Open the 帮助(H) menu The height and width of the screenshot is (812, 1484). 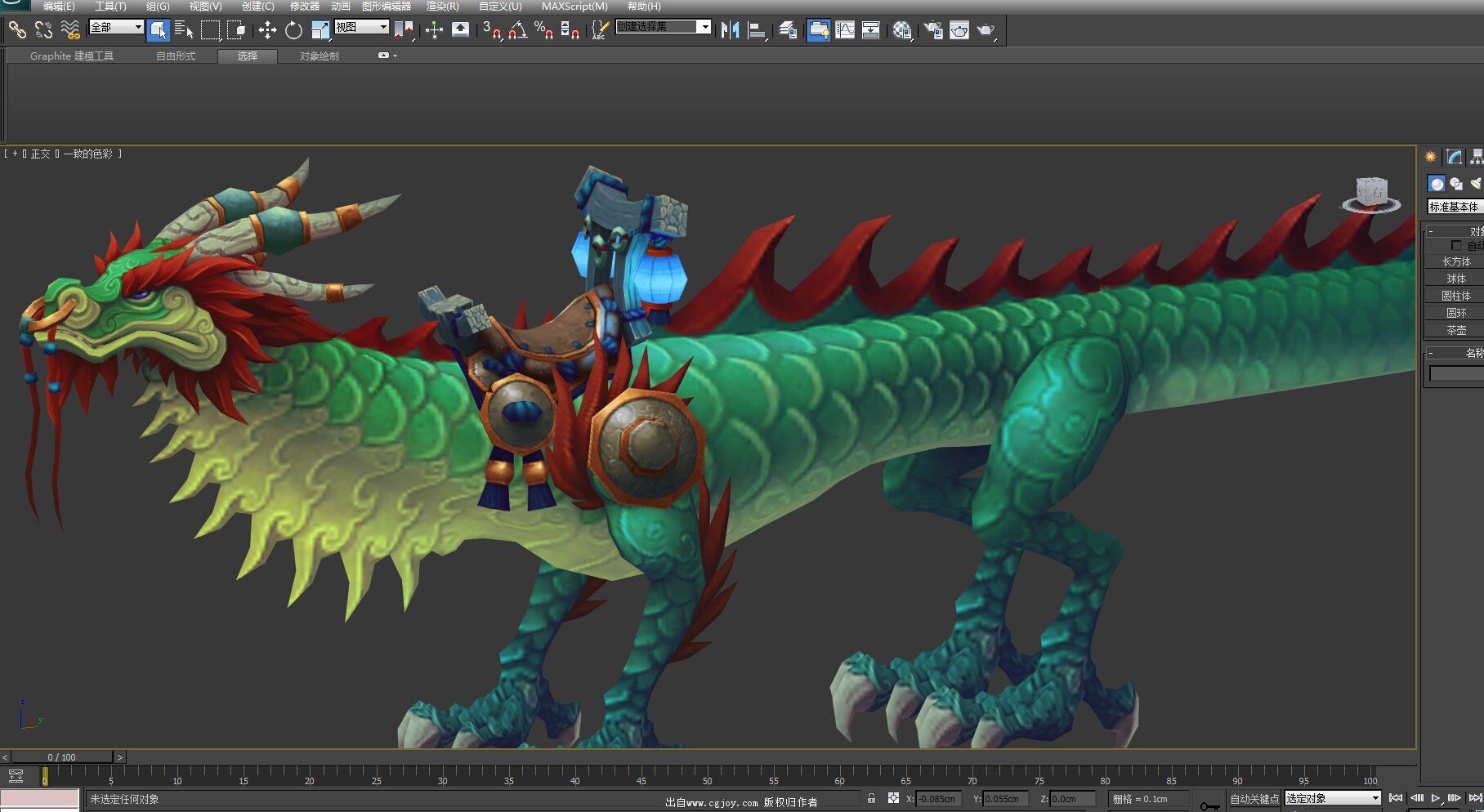tap(644, 7)
